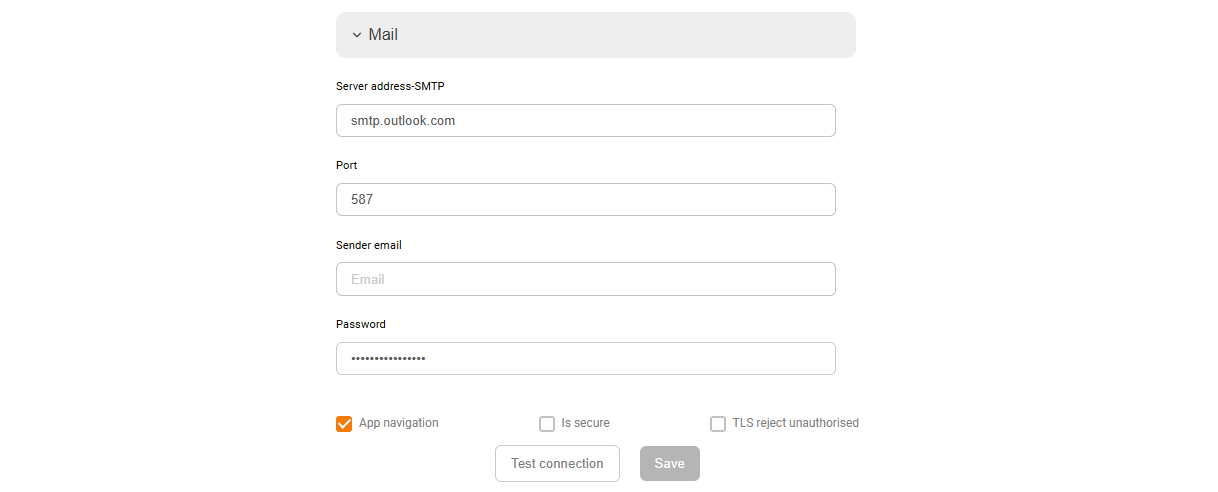Viewport: 1218px width, 492px height.
Task: Click the App navigation label text
Action: coord(398,423)
